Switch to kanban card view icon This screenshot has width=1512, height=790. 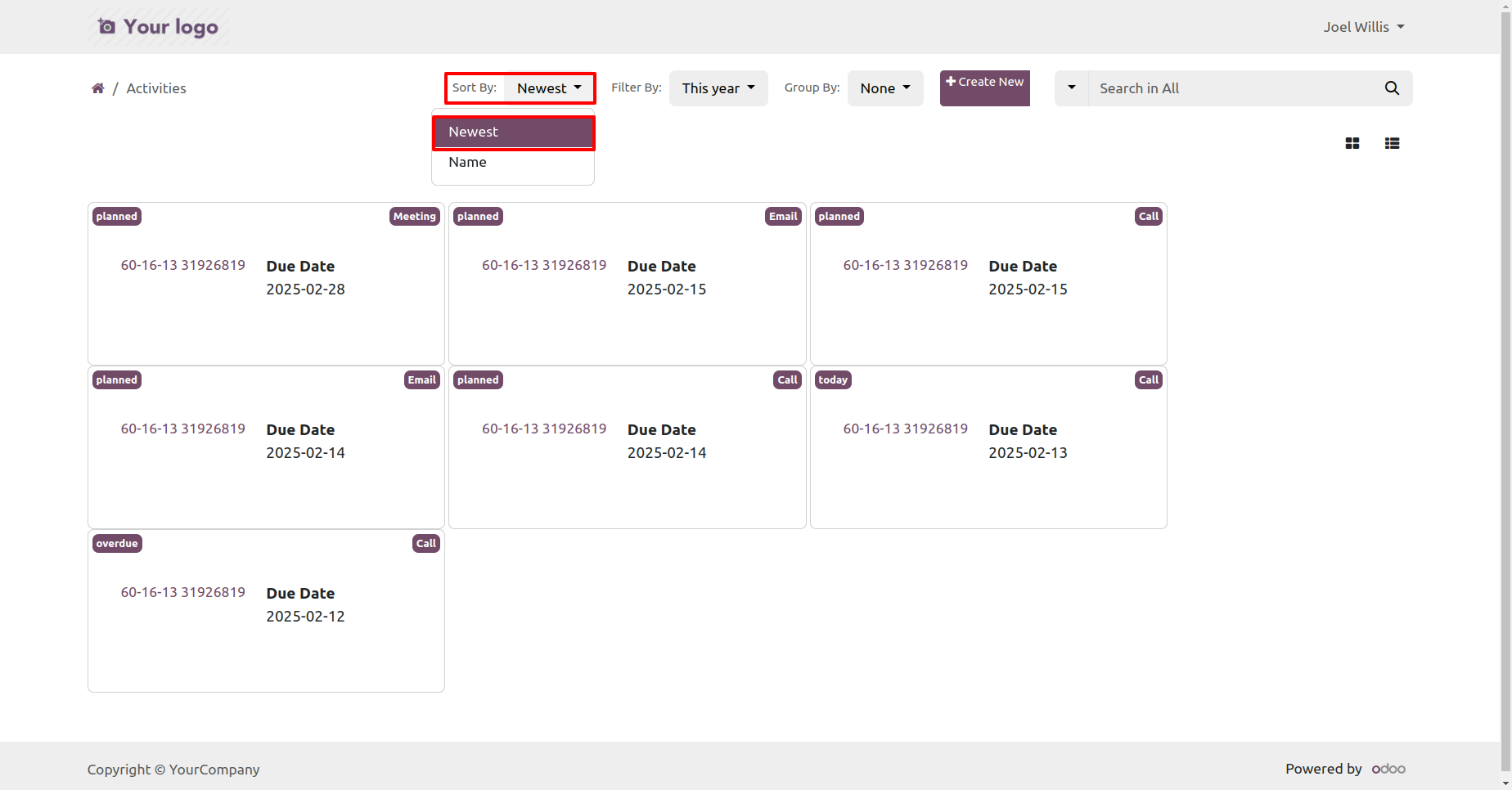tap(1352, 143)
